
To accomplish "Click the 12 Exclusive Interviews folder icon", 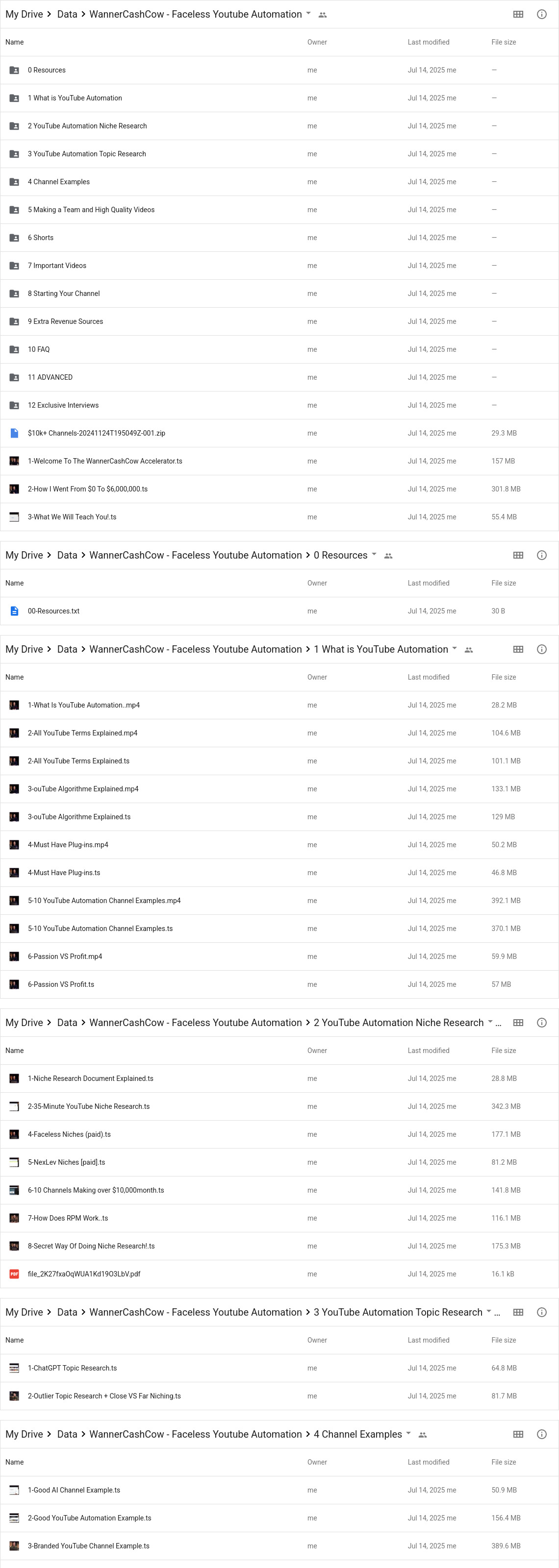I will click(x=14, y=405).
